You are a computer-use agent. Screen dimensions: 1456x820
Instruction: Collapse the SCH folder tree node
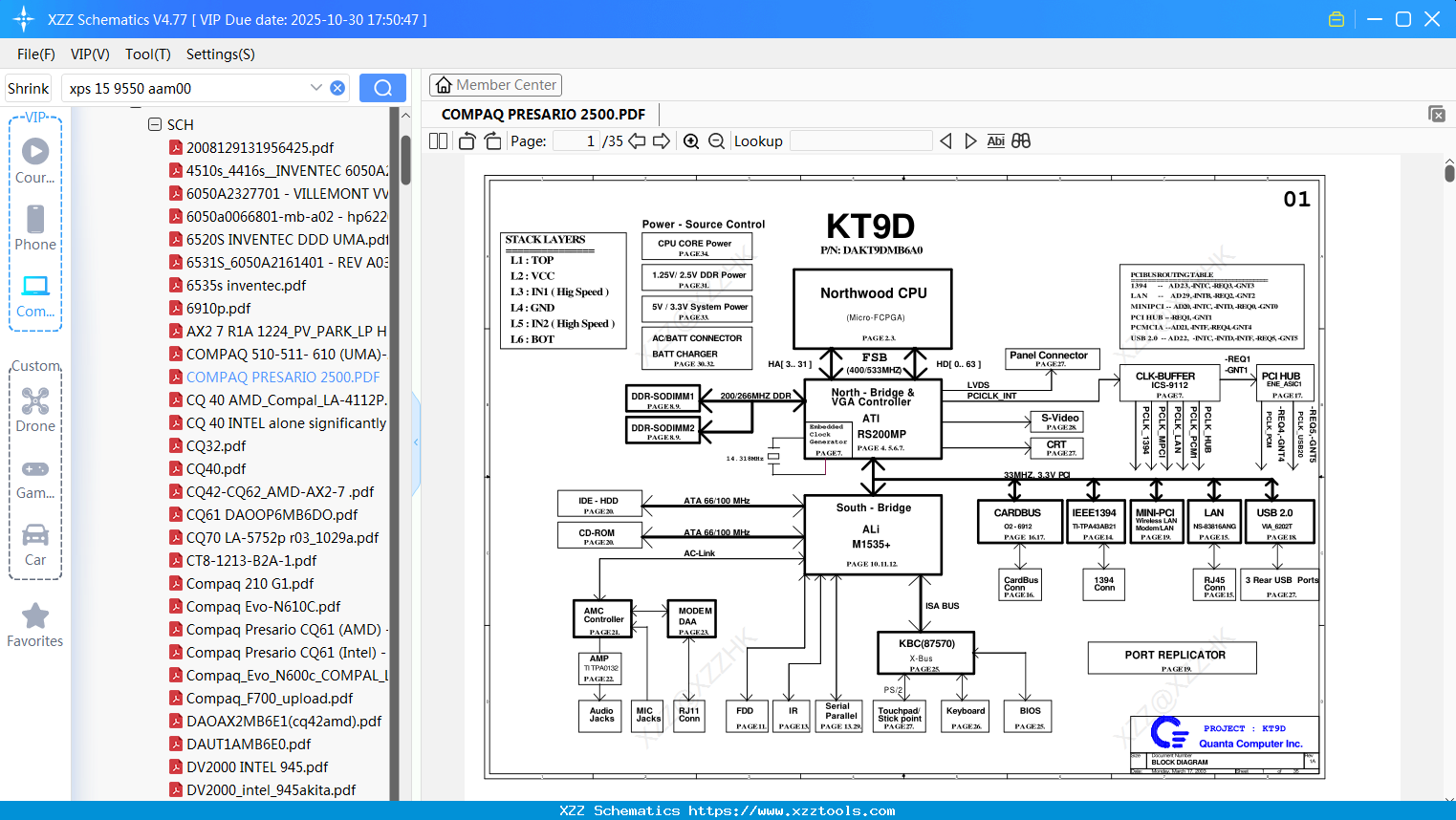155,124
